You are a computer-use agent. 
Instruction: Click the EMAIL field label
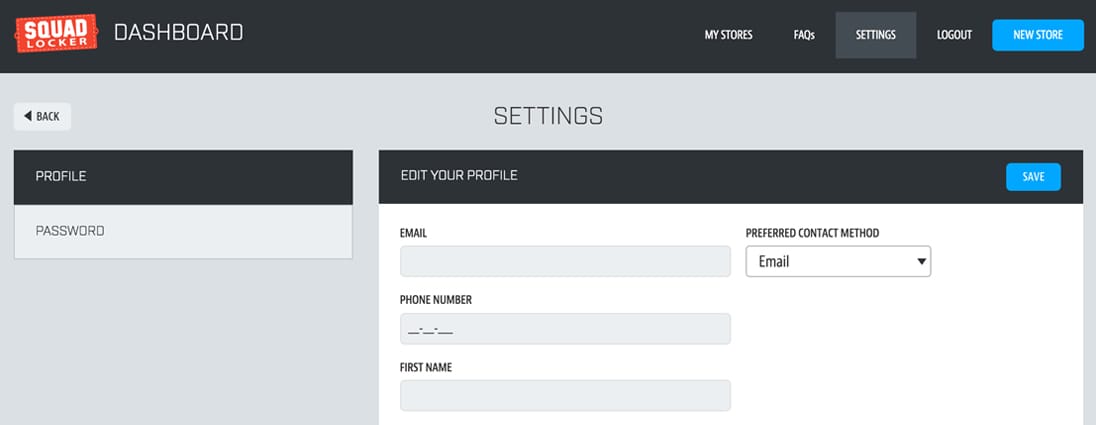(x=413, y=233)
